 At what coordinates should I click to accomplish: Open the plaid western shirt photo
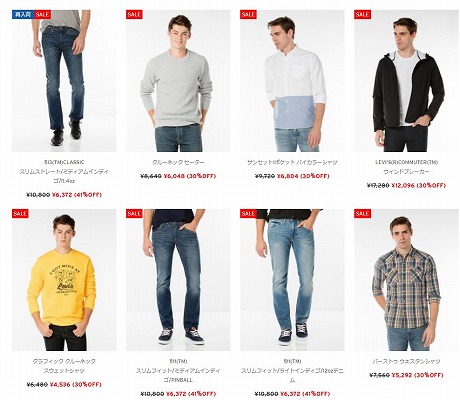pyautogui.click(x=406, y=280)
